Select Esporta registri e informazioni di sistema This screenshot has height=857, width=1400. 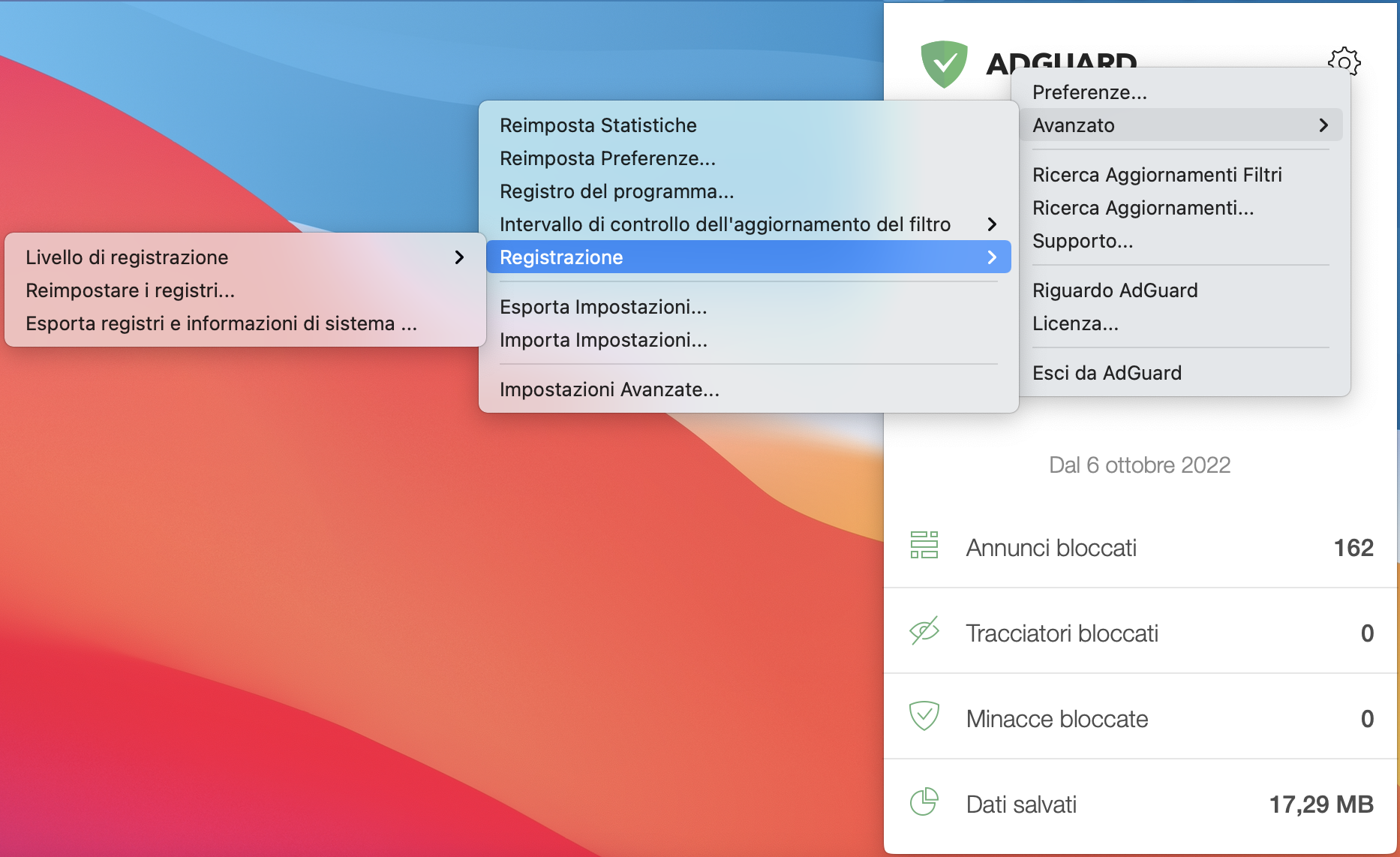[x=245, y=323]
